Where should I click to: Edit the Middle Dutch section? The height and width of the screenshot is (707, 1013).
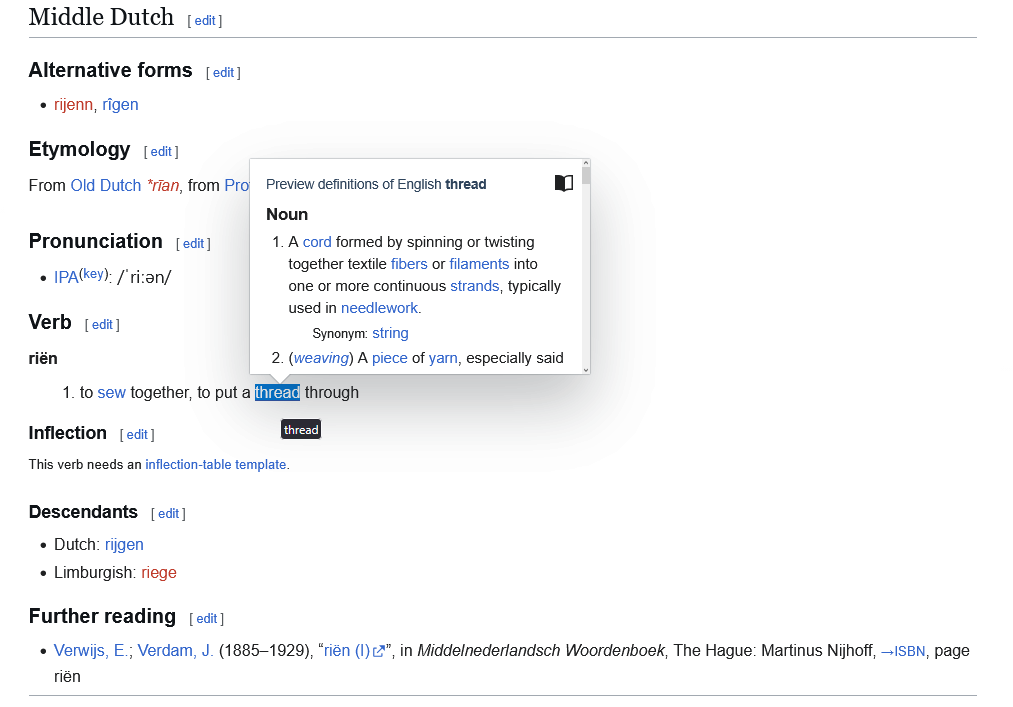point(205,21)
